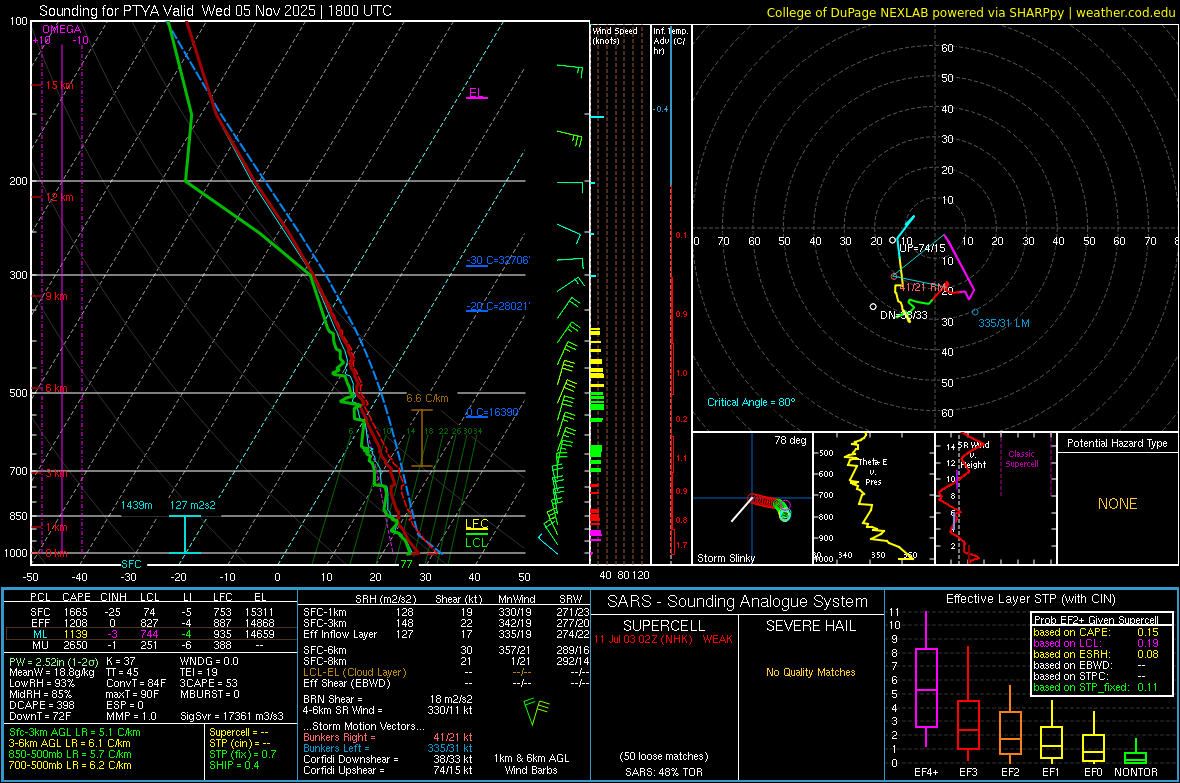This screenshot has height=783, width=1180.
Task: Click the '335/31 LM' hodograph label
Action: click(x=1004, y=323)
